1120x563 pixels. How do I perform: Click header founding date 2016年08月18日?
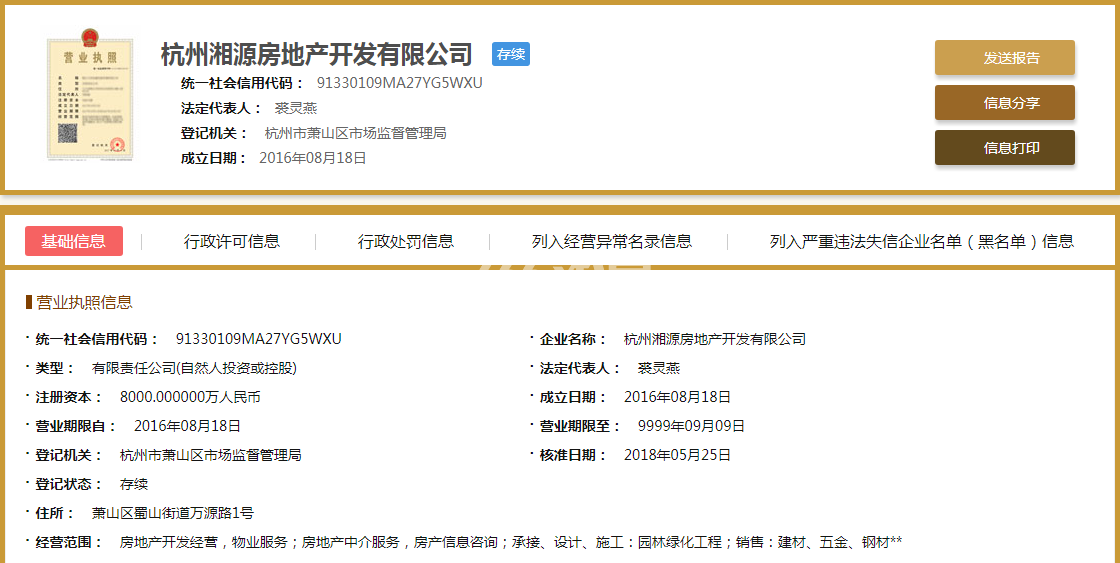(x=313, y=158)
